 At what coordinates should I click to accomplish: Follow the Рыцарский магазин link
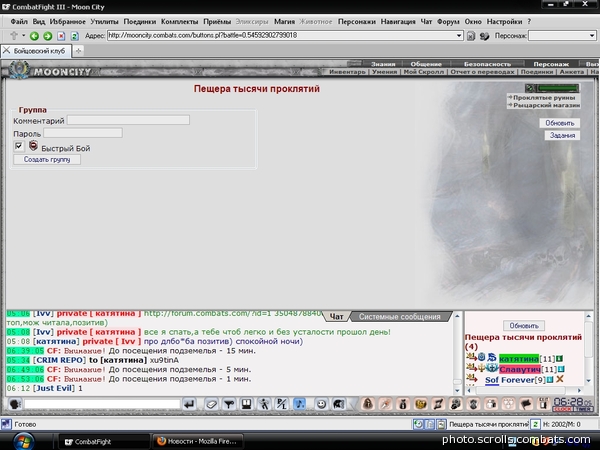546,105
